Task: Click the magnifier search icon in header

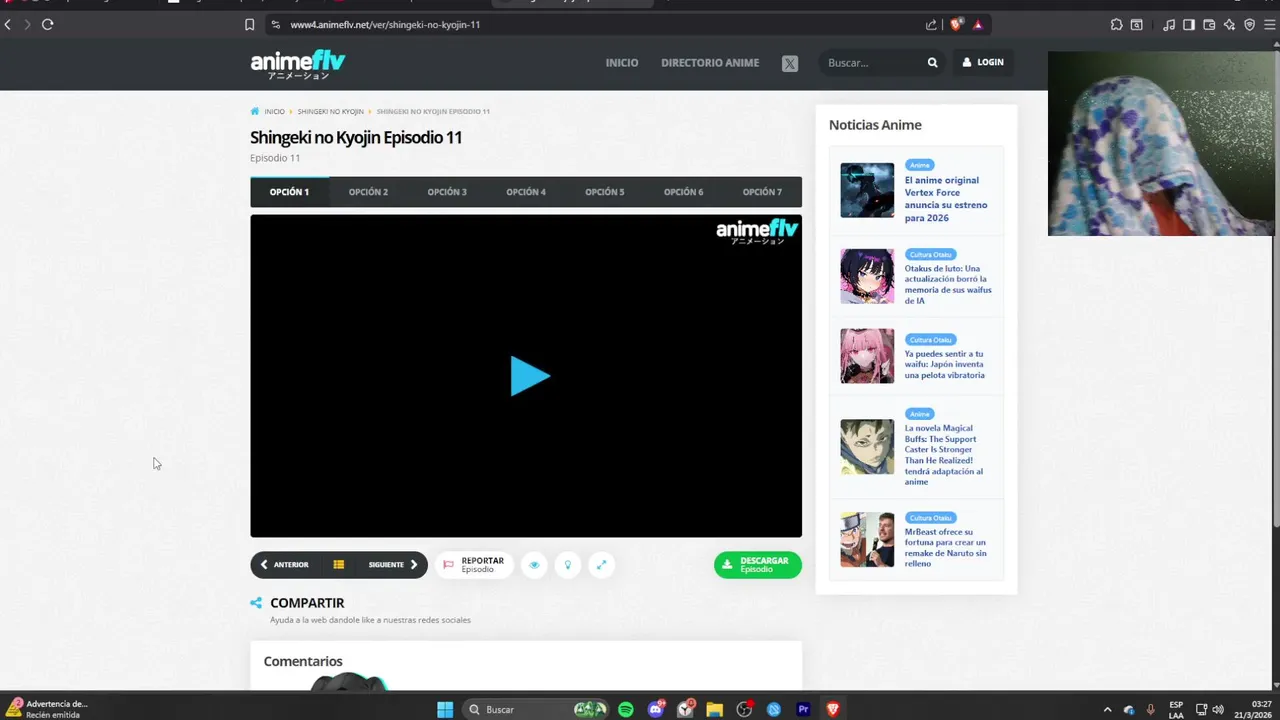Action: pos(932,63)
